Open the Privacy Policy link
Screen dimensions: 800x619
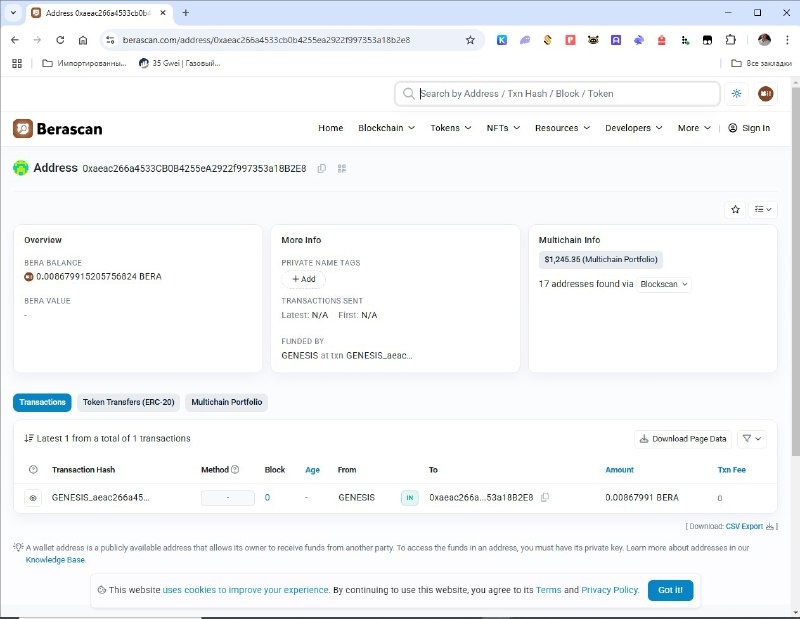pyautogui.click(x=610, y=590)
